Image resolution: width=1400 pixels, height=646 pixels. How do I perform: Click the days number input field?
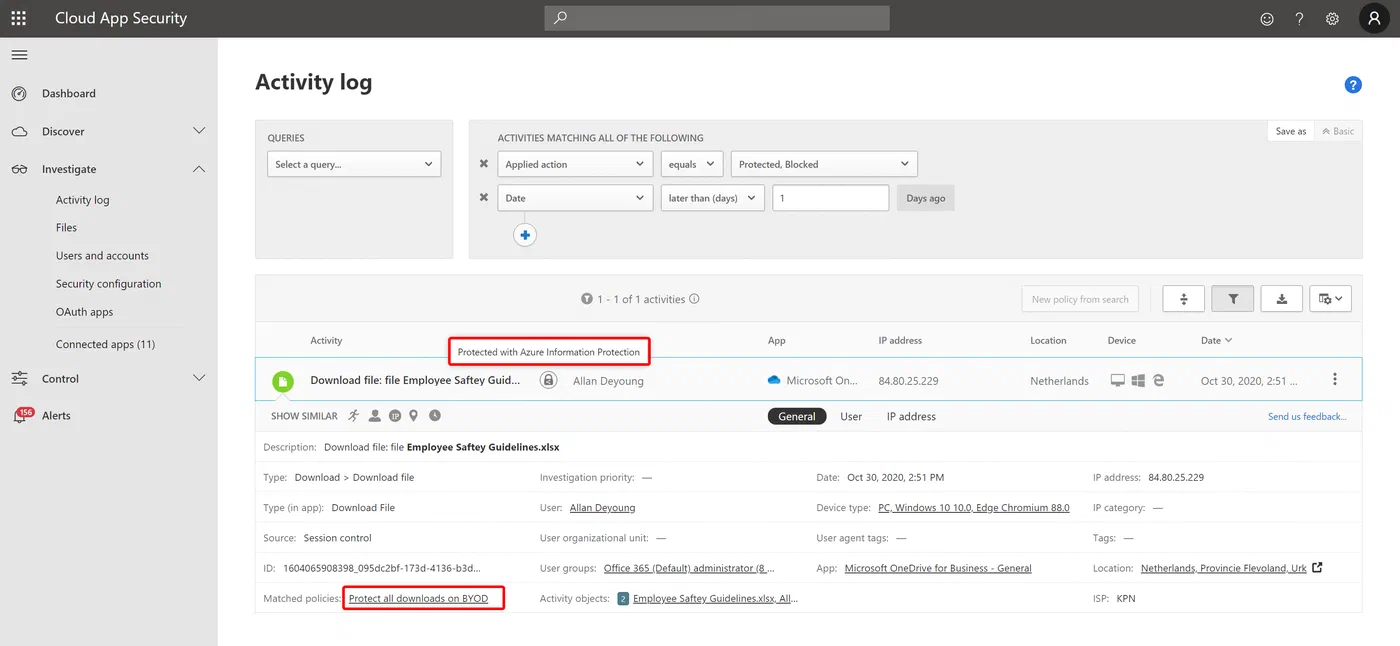830,198
